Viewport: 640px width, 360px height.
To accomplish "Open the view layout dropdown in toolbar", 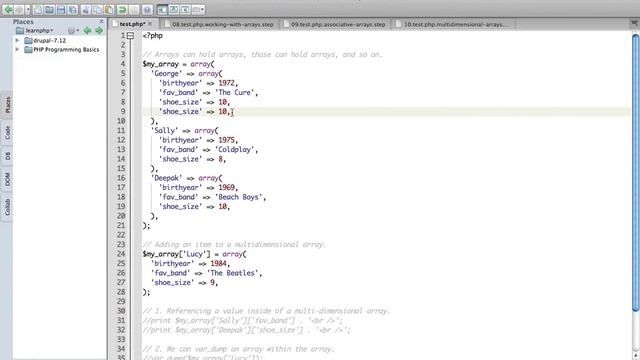I will (198, 9).
